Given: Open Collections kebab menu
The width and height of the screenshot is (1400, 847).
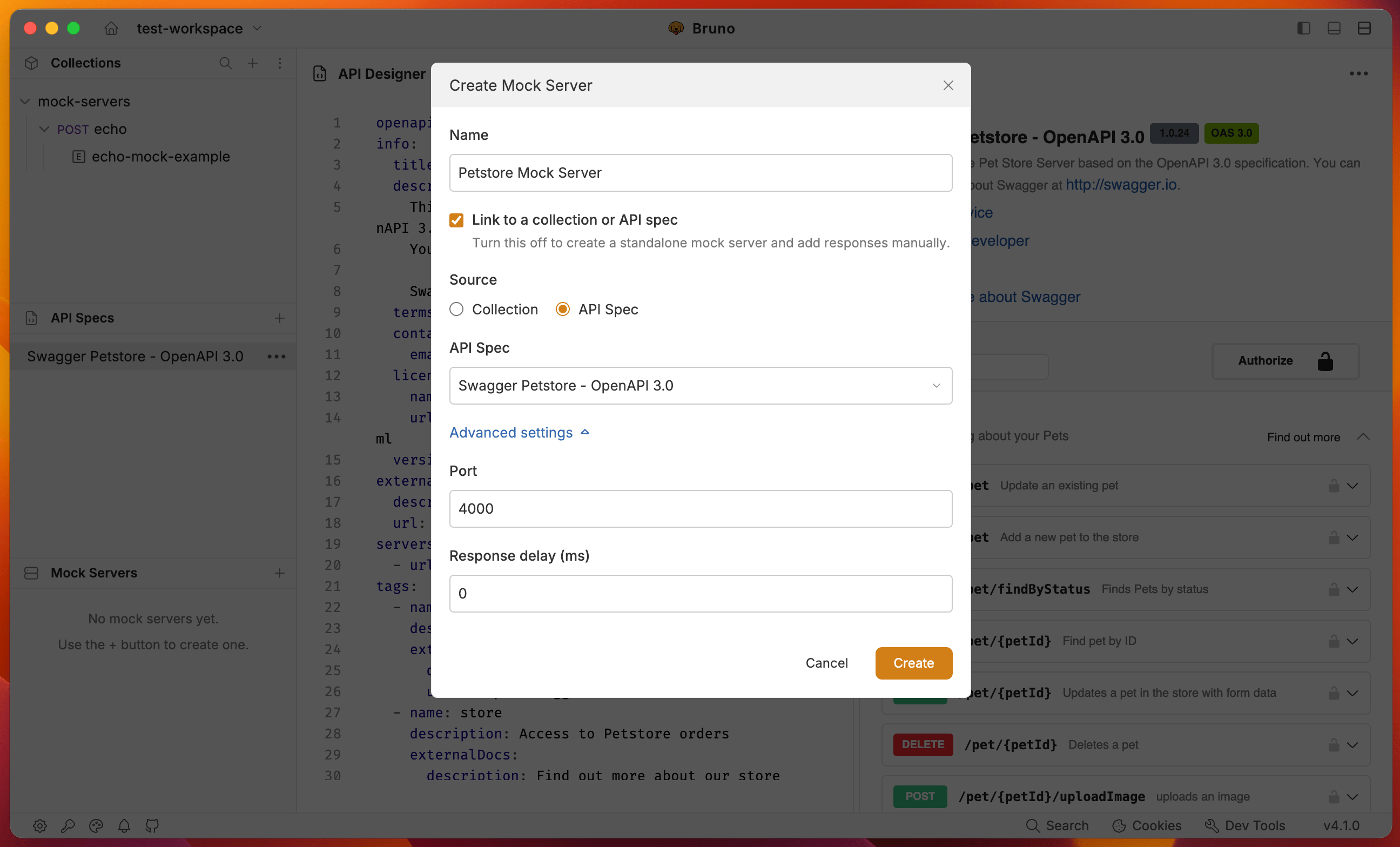Looking at the screenshot, I should click(280, 63).
